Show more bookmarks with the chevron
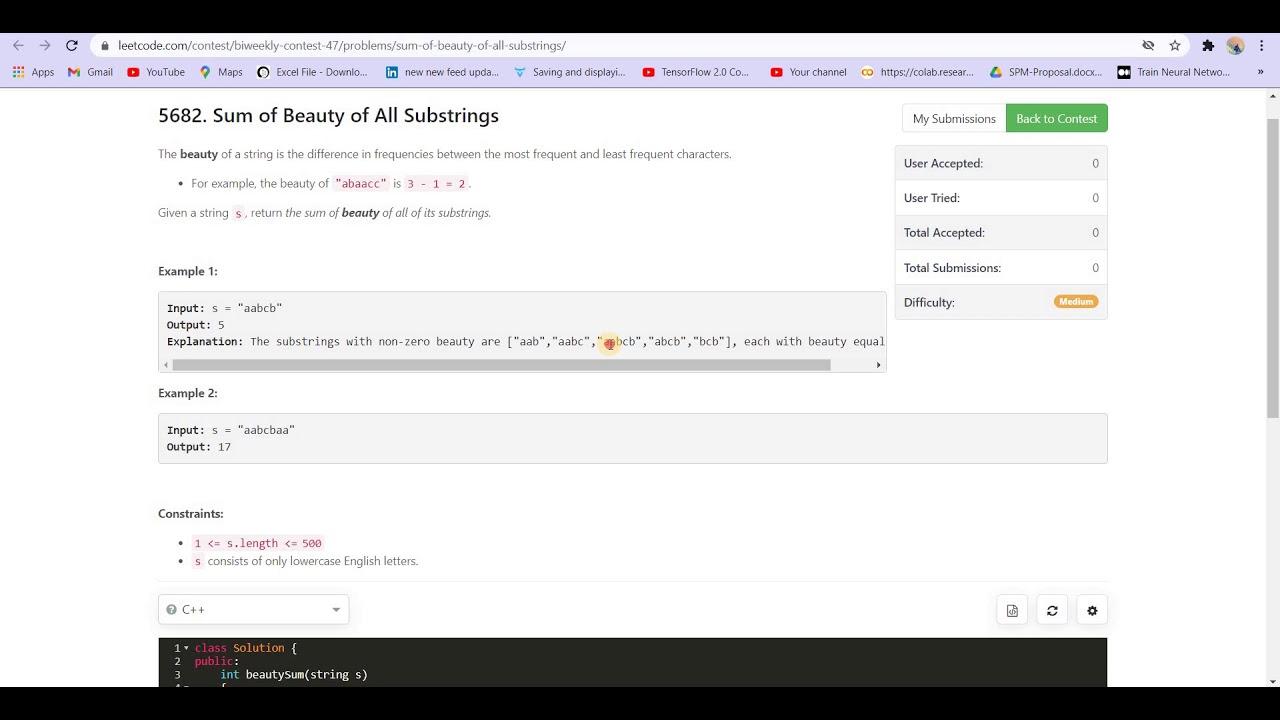 [x=1260, y=72]
